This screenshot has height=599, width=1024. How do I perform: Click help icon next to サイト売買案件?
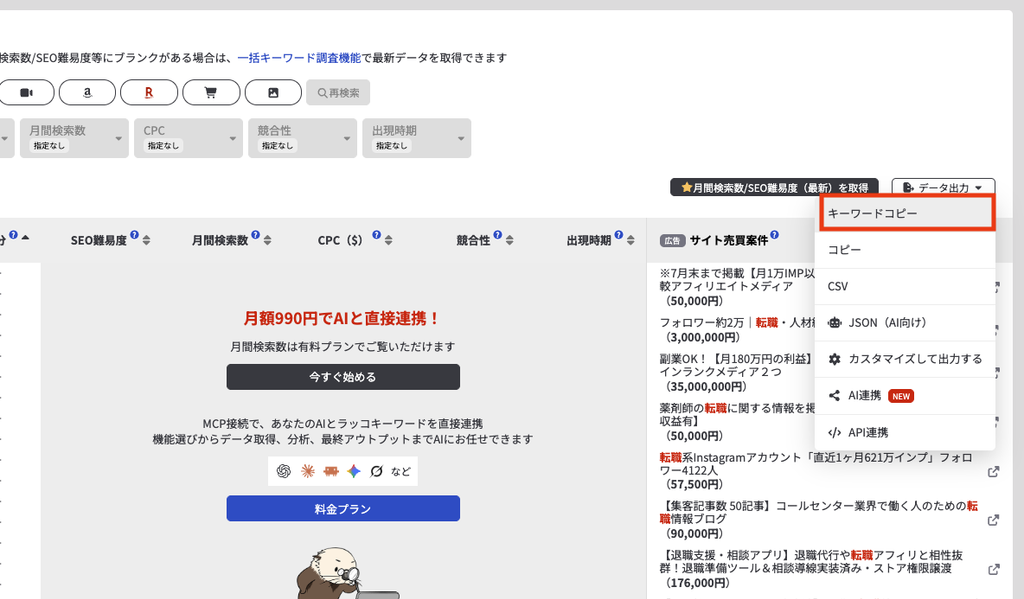point(774,235)
